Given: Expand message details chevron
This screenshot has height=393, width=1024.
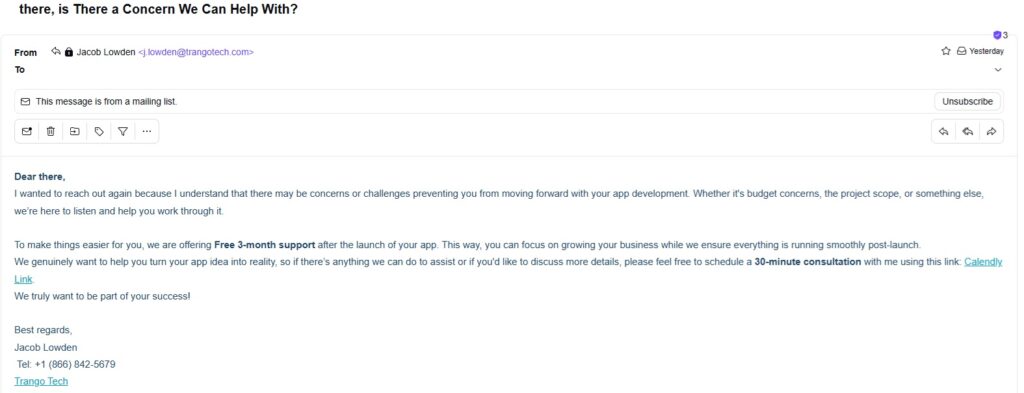Looking at the screenshot, I should 998,70.
